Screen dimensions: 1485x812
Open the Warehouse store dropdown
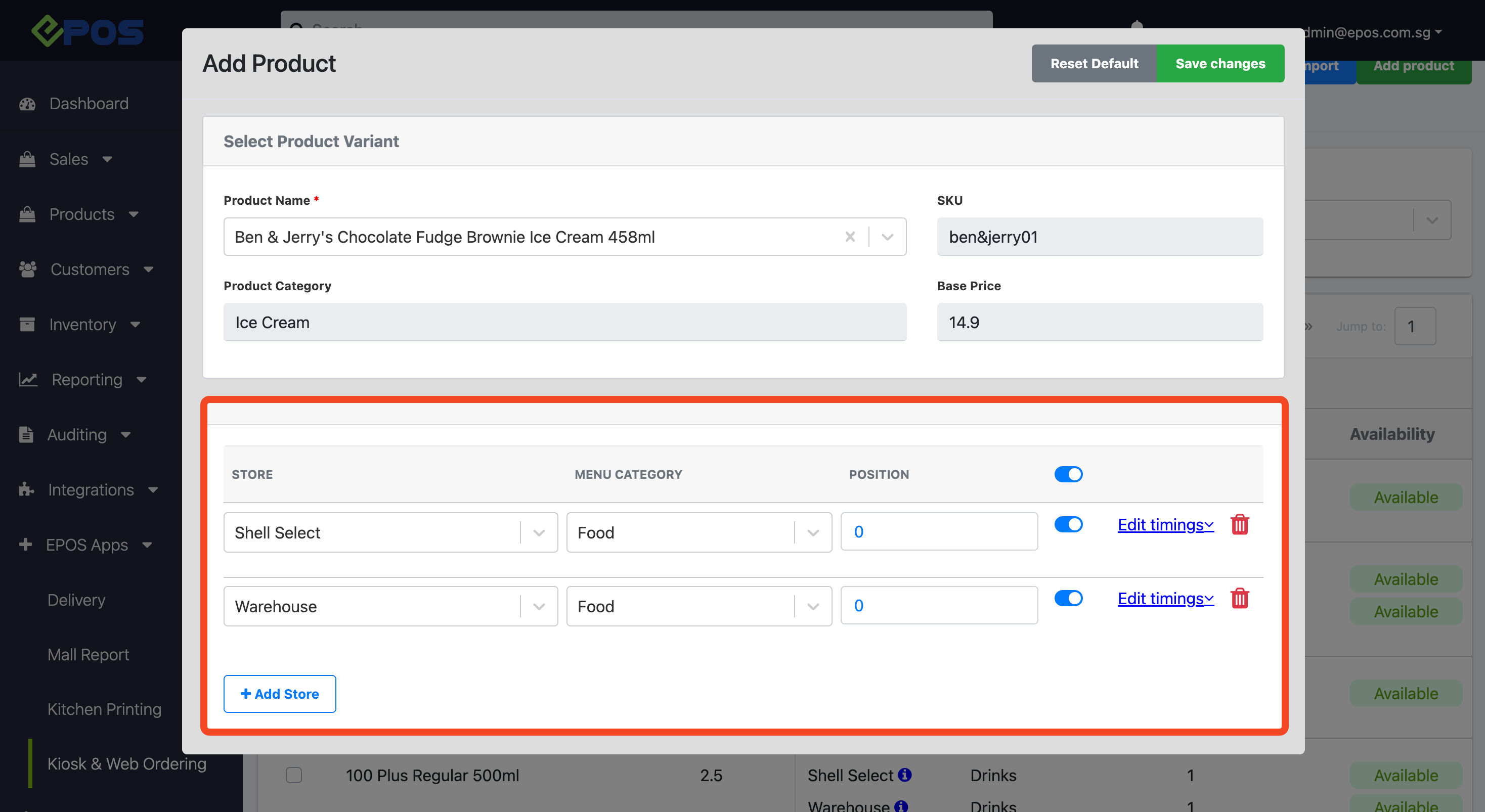point(391,606)
